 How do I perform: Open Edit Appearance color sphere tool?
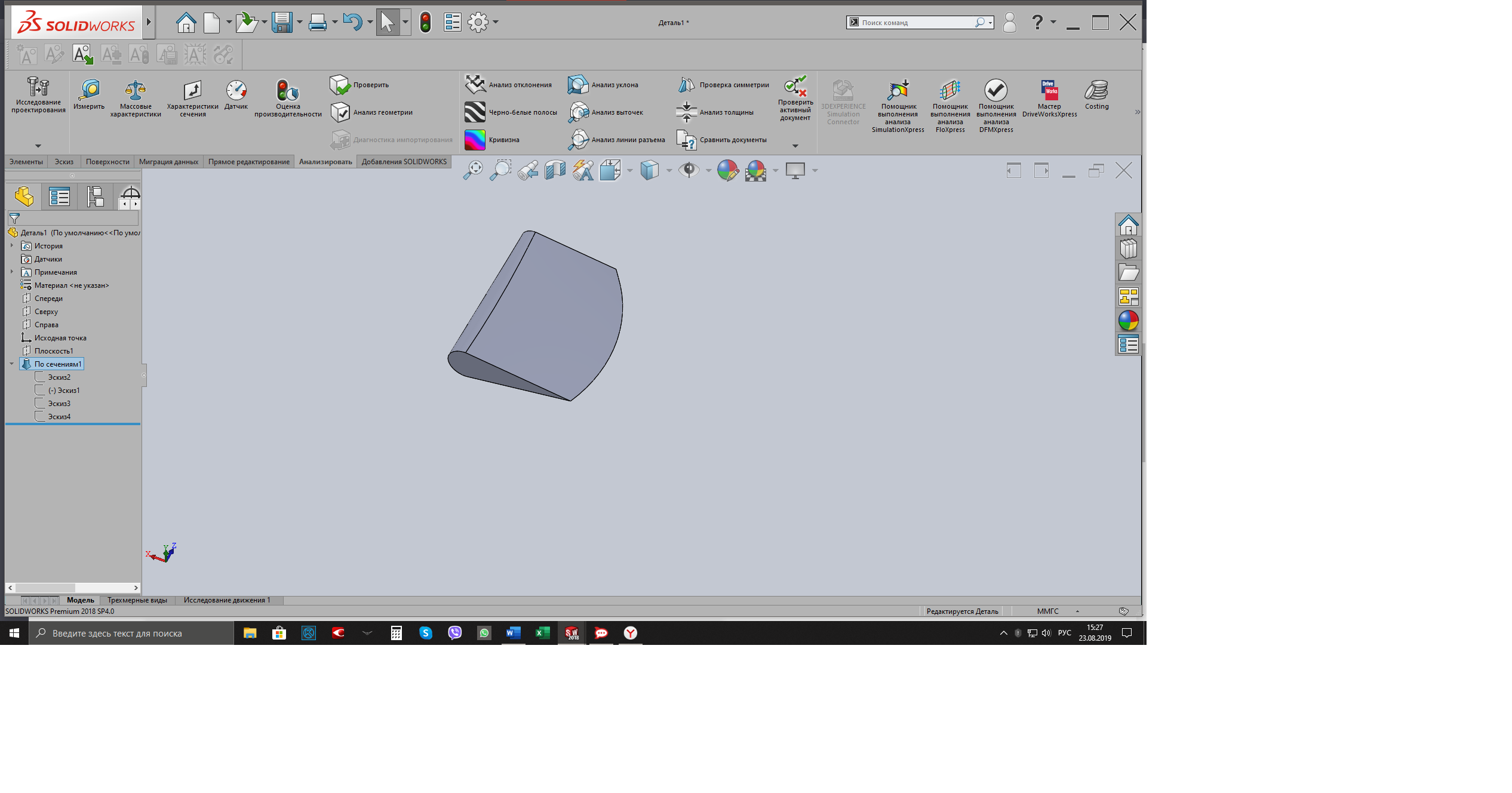coord(728,170)
